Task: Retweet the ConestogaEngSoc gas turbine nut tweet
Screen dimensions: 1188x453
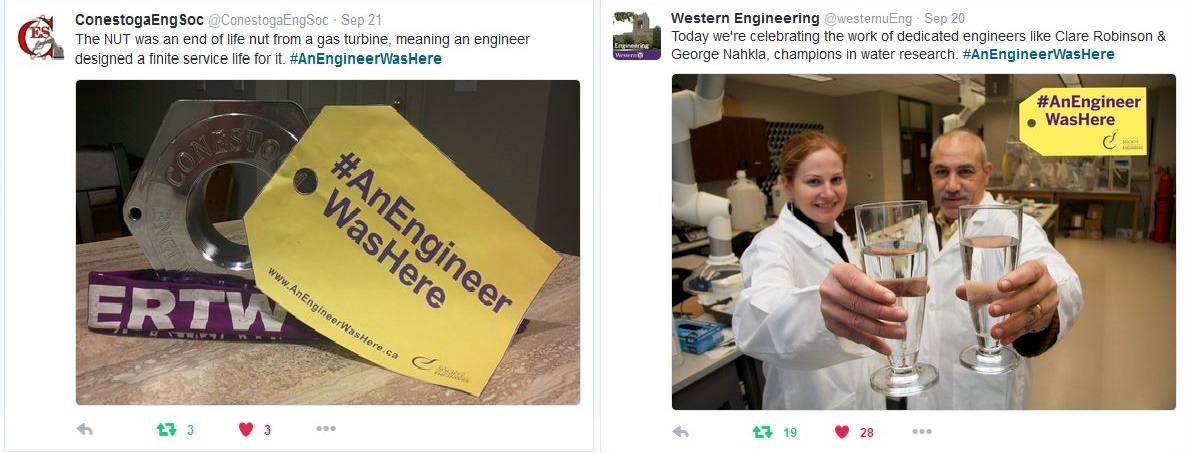Action: (167, 430)
